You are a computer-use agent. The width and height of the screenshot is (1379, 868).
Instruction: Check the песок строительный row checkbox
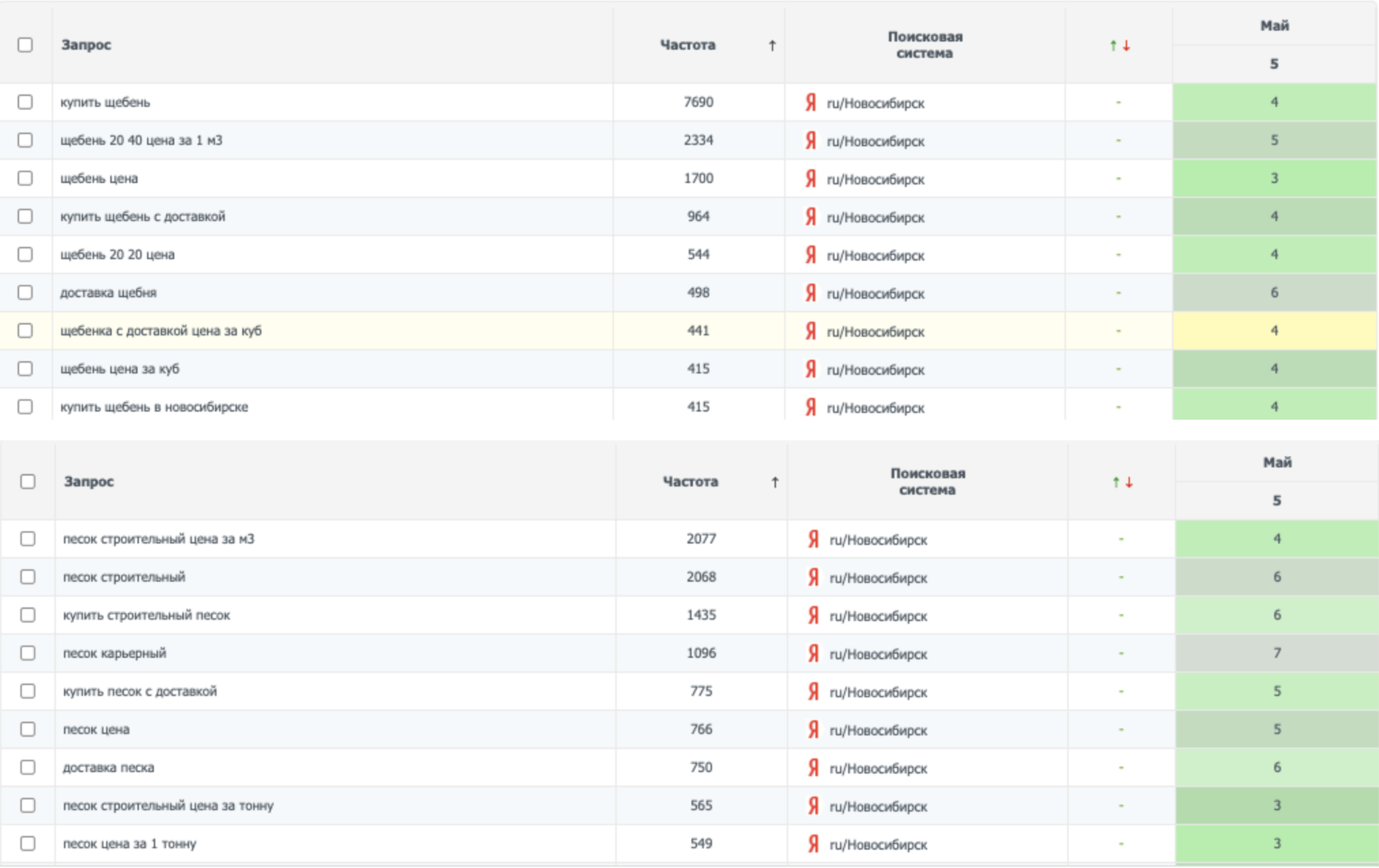pyautogui.click(x=28, y=578)
